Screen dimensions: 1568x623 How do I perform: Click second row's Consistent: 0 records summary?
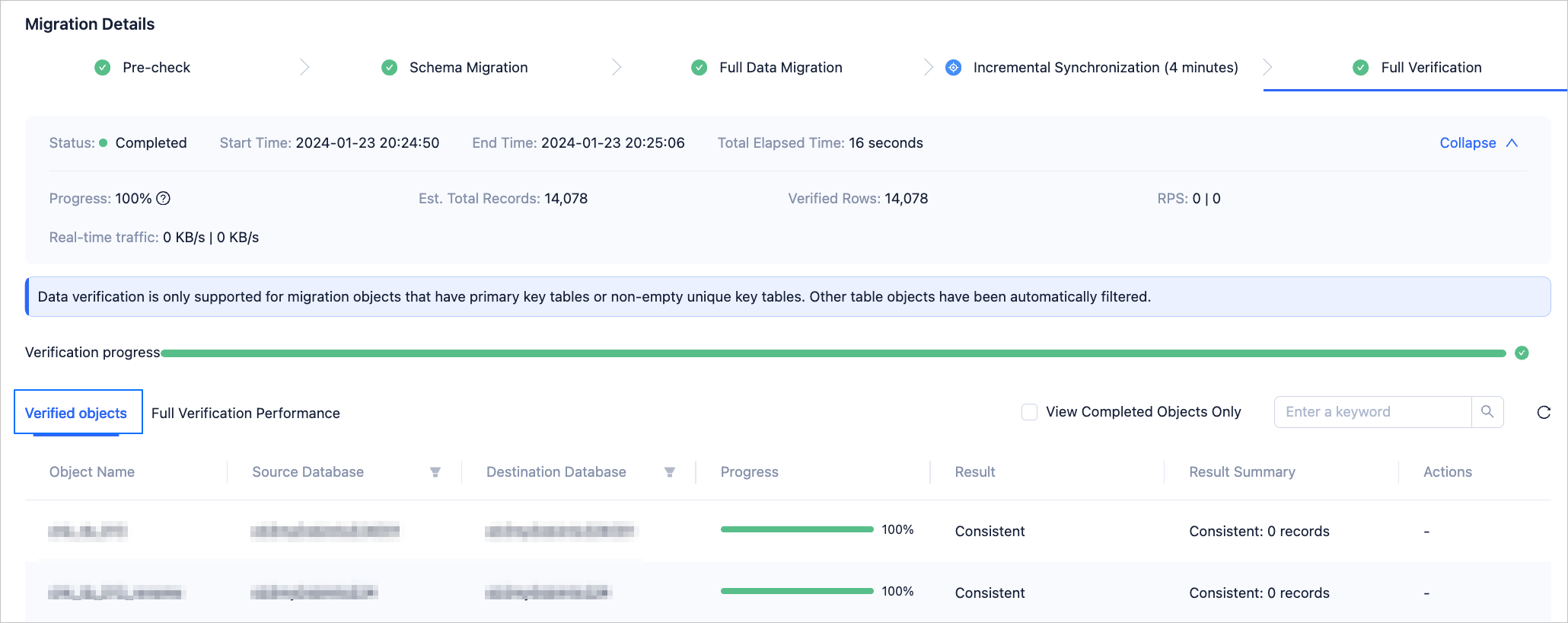click(1259, 593)
